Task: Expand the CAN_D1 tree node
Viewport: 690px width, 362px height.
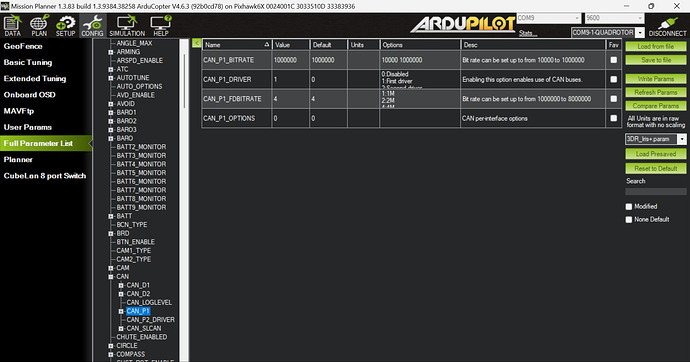Action: click(x=121, y=285)
